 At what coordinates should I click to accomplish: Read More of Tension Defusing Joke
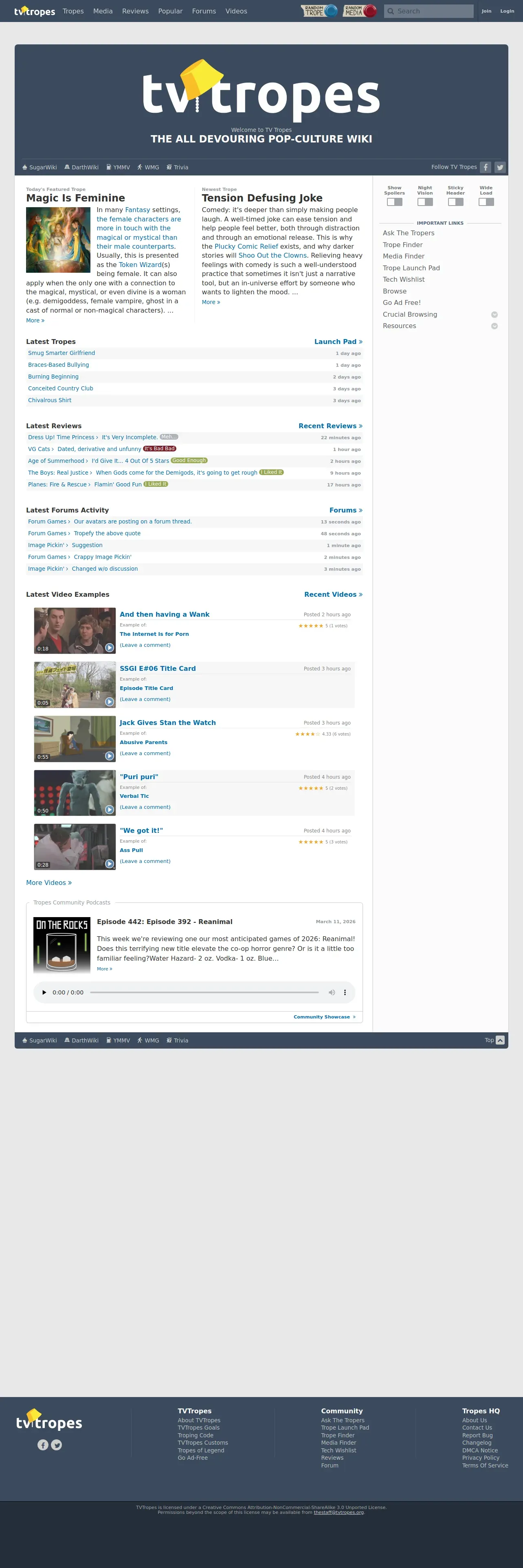(211, 302)
